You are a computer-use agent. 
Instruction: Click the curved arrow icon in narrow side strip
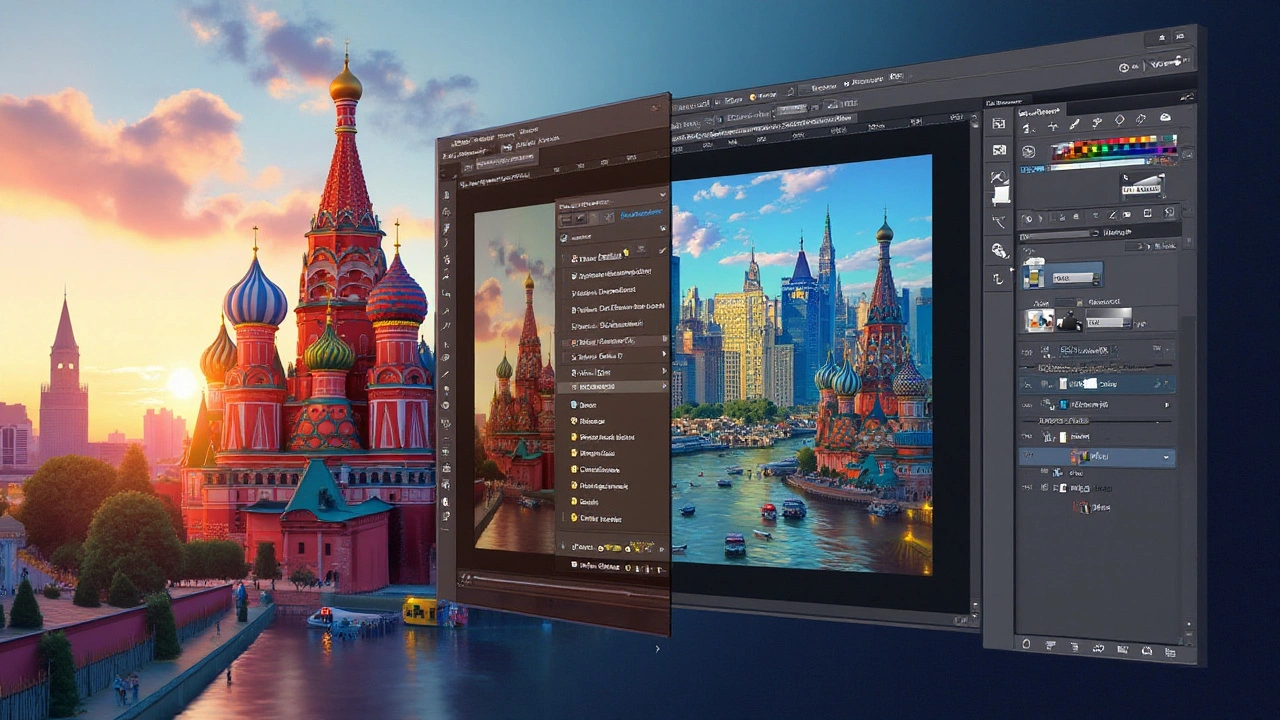click(998, 278)
